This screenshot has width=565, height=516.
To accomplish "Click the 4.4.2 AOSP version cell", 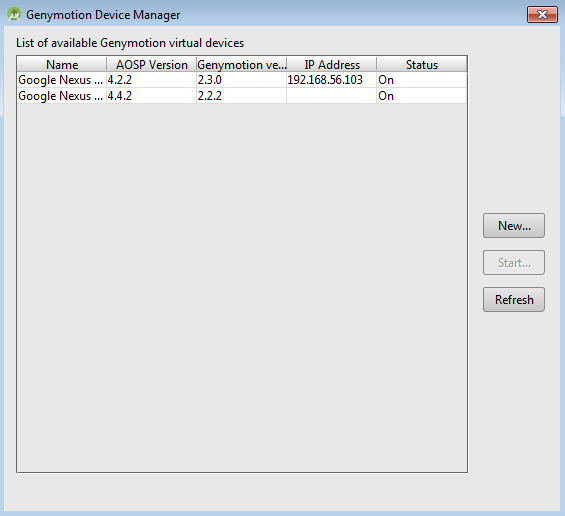I will tap(151, 96).
